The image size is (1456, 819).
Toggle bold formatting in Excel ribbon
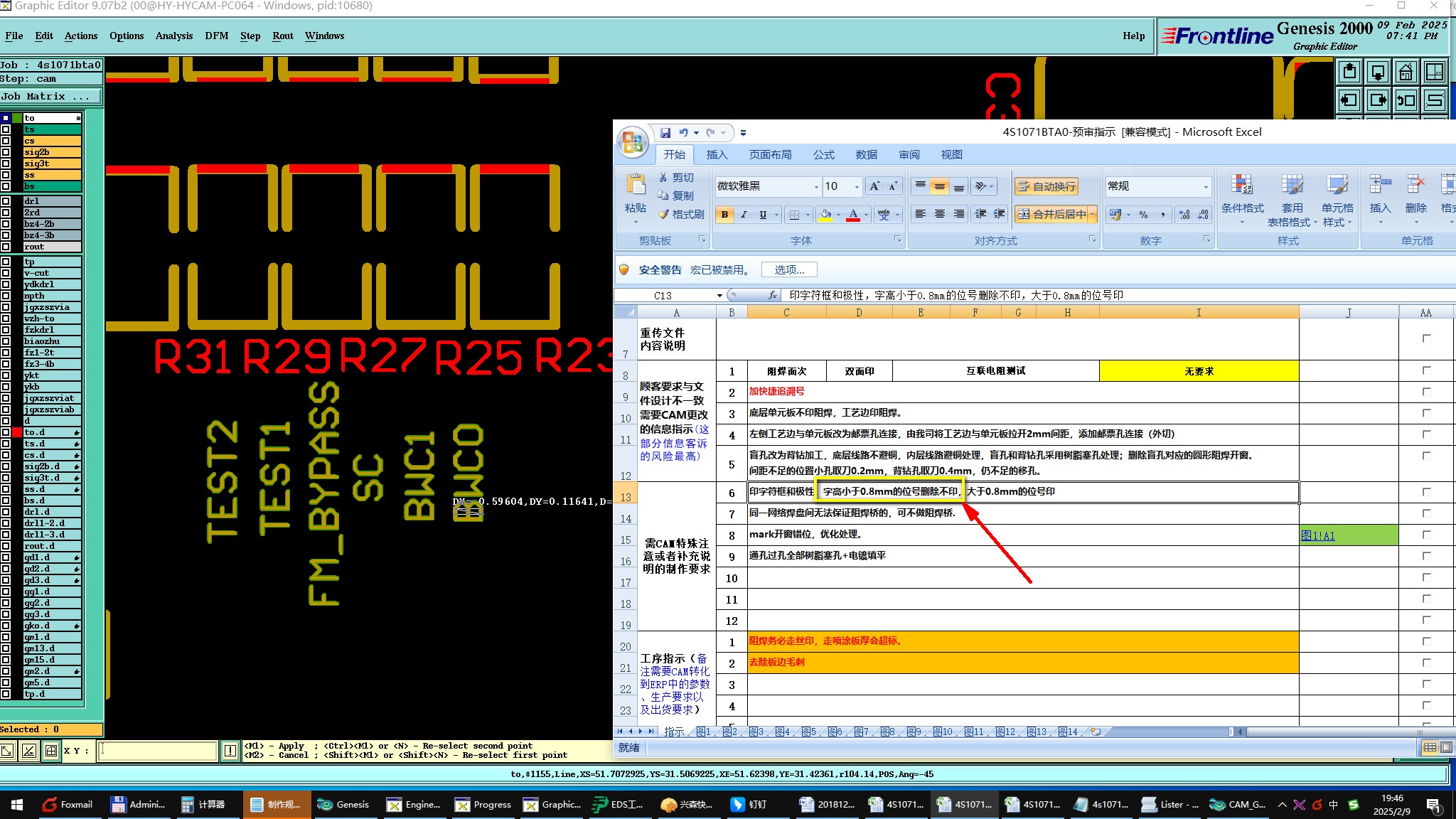[724, 214]
